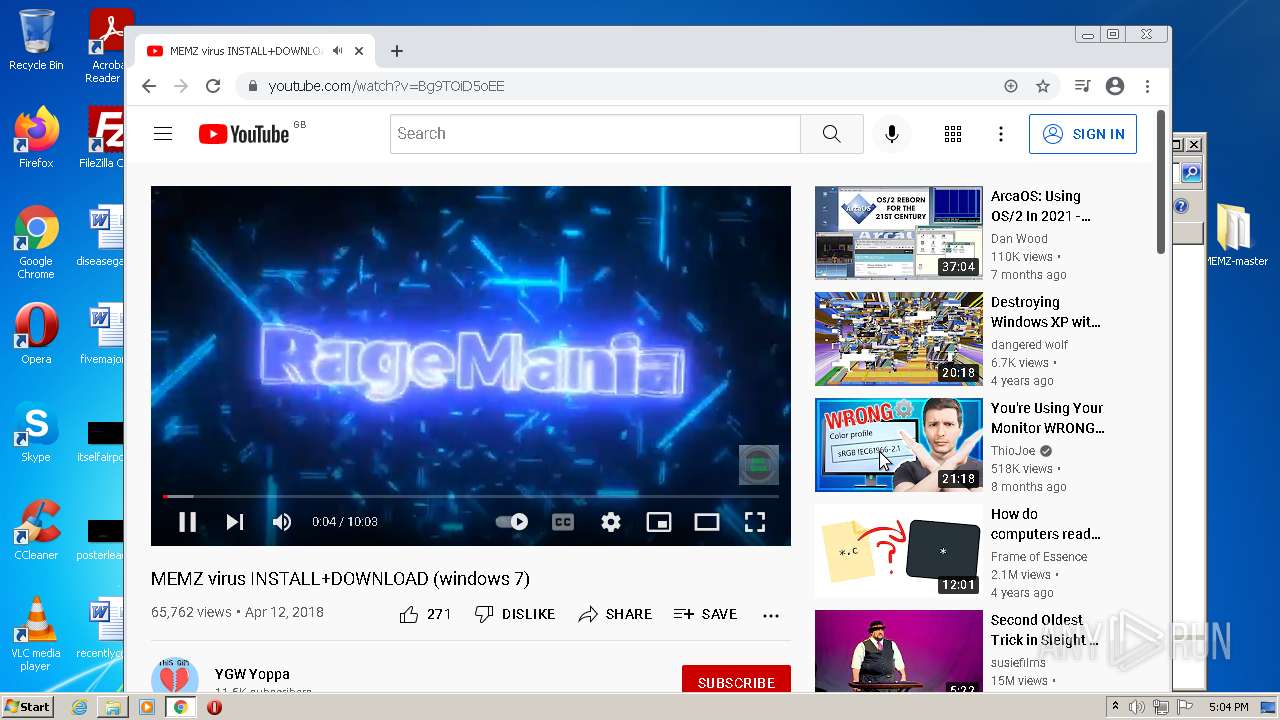Open Internet Explorer from the taskbar
The height and width of the screenshot is (720, 1280).
(x=79, y=707)
